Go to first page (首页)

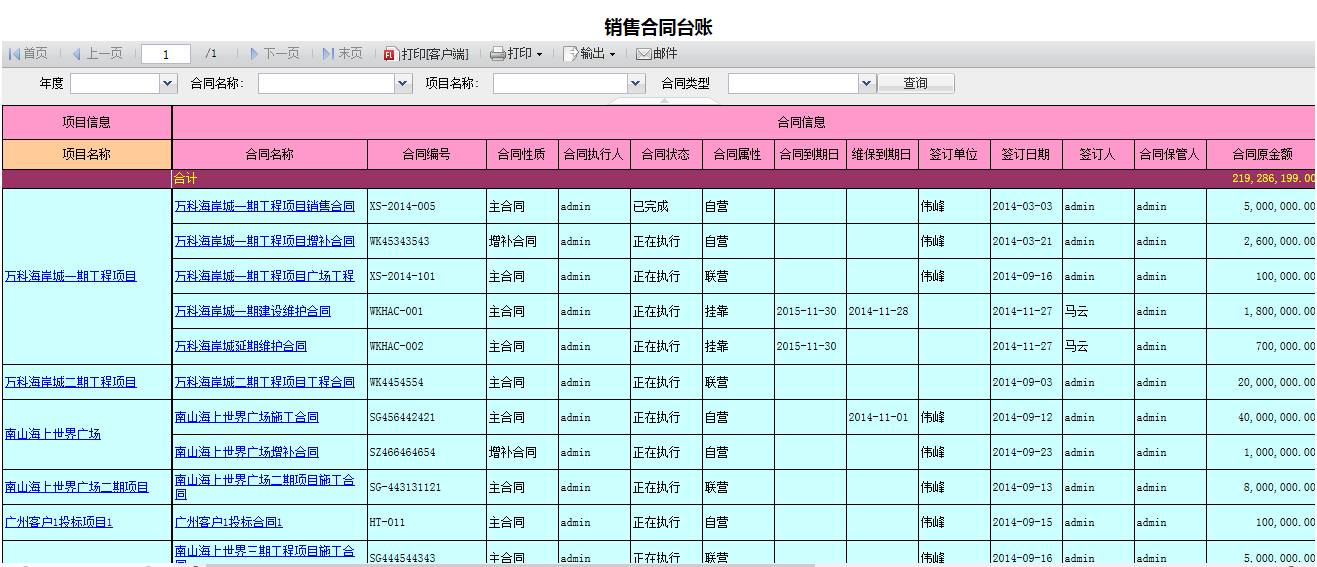(x=28, y=54)
